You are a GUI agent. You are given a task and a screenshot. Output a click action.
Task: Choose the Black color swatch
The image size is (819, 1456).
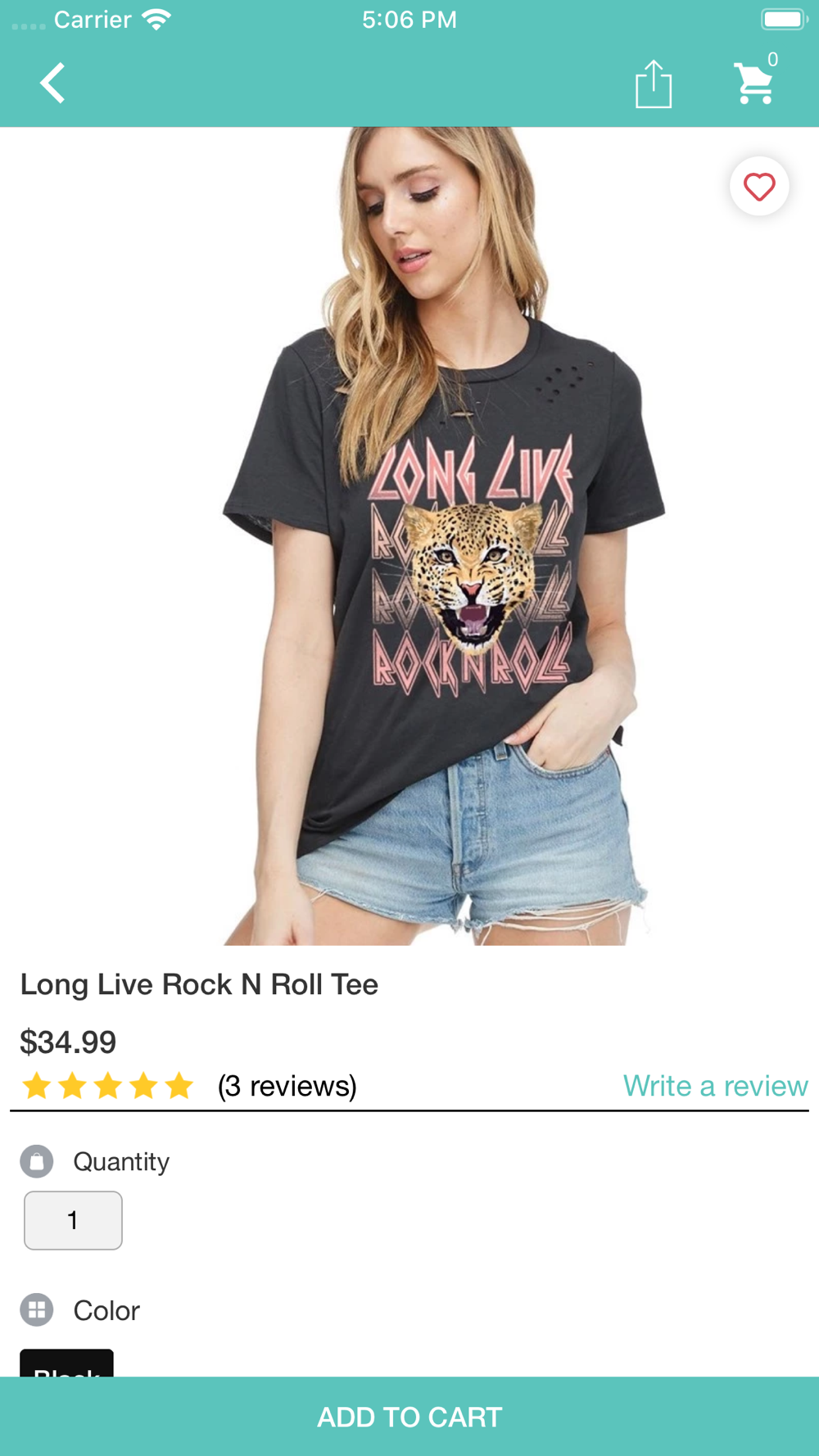[x=66, y=1363]
